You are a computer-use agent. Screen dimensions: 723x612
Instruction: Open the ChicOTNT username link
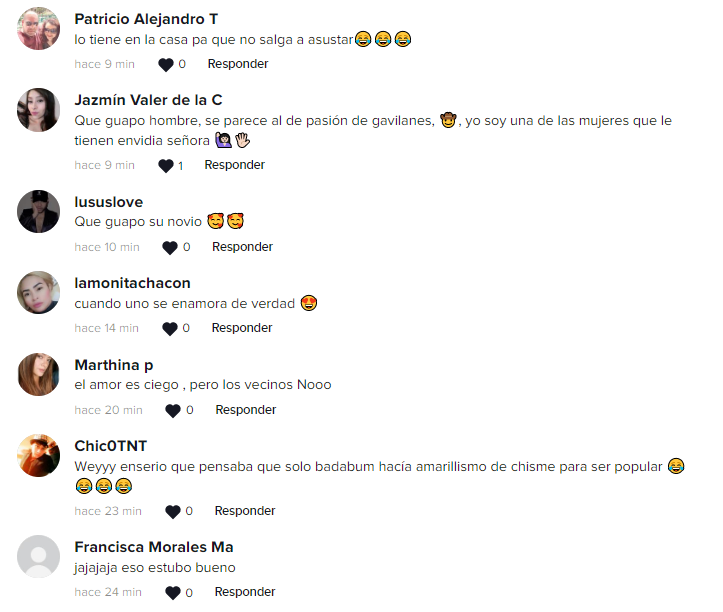coord(111,446)
